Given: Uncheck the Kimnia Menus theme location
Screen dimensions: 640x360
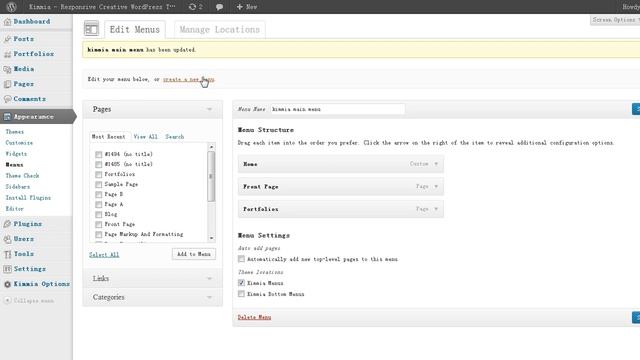Looking at the screenshot, I should [x=241, y=282].
